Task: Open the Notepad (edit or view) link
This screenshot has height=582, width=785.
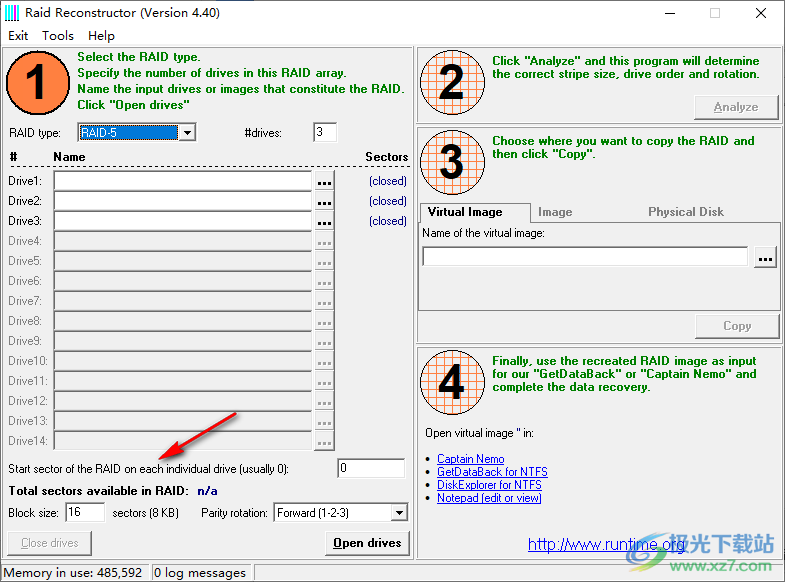Action: tap(489, 498)
